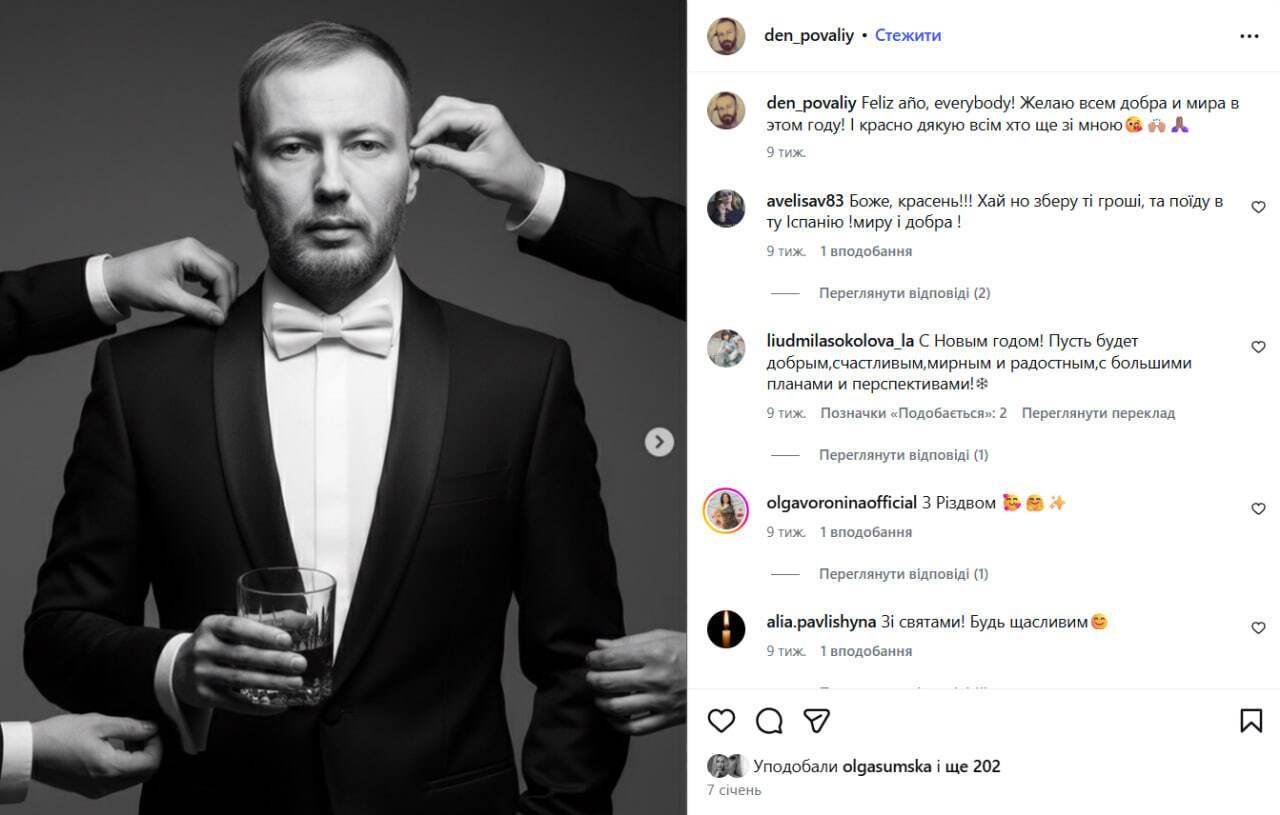Expand replies under olgavoroninaofficial's comment

[x=903, y=574]
